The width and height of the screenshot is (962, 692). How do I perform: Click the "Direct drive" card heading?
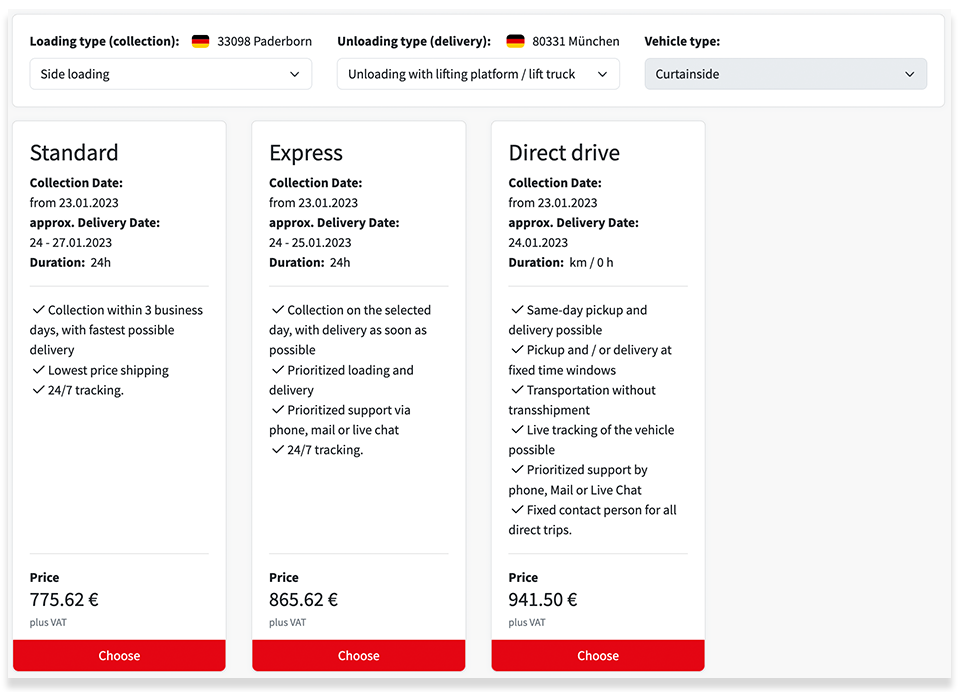[x=563, y=153]
